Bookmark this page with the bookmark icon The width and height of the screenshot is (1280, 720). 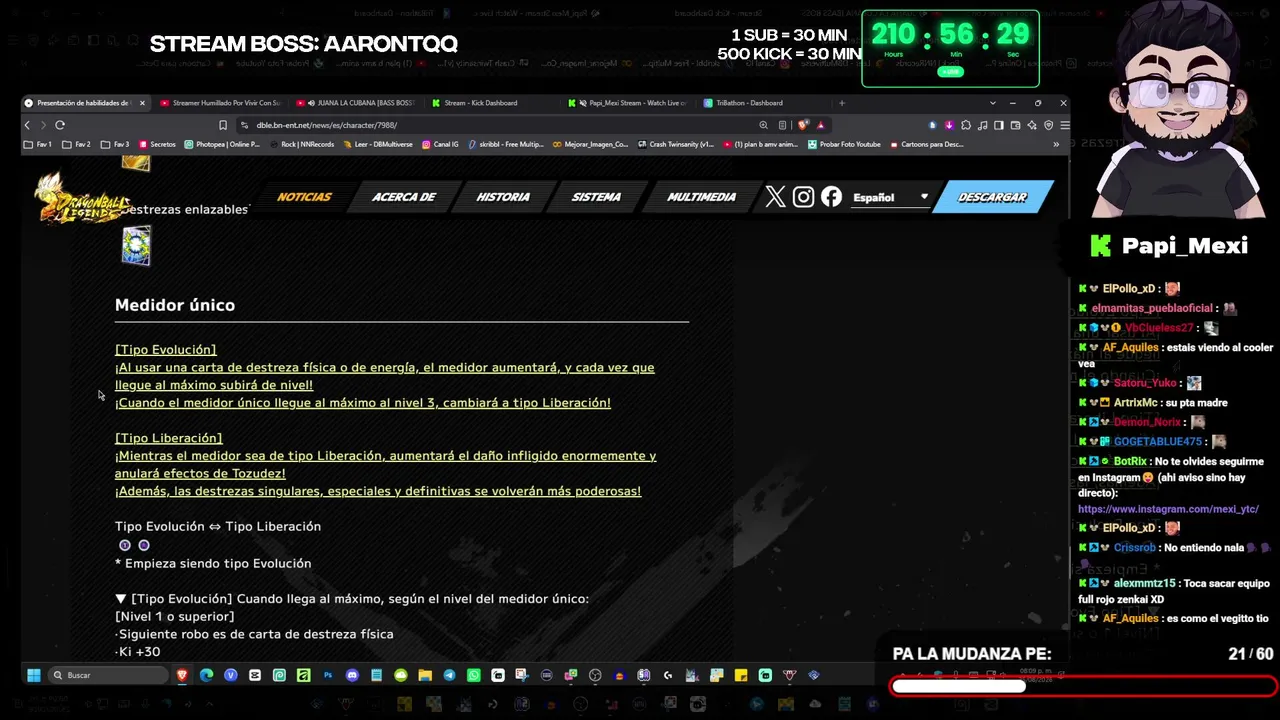[x=223, y=125]
